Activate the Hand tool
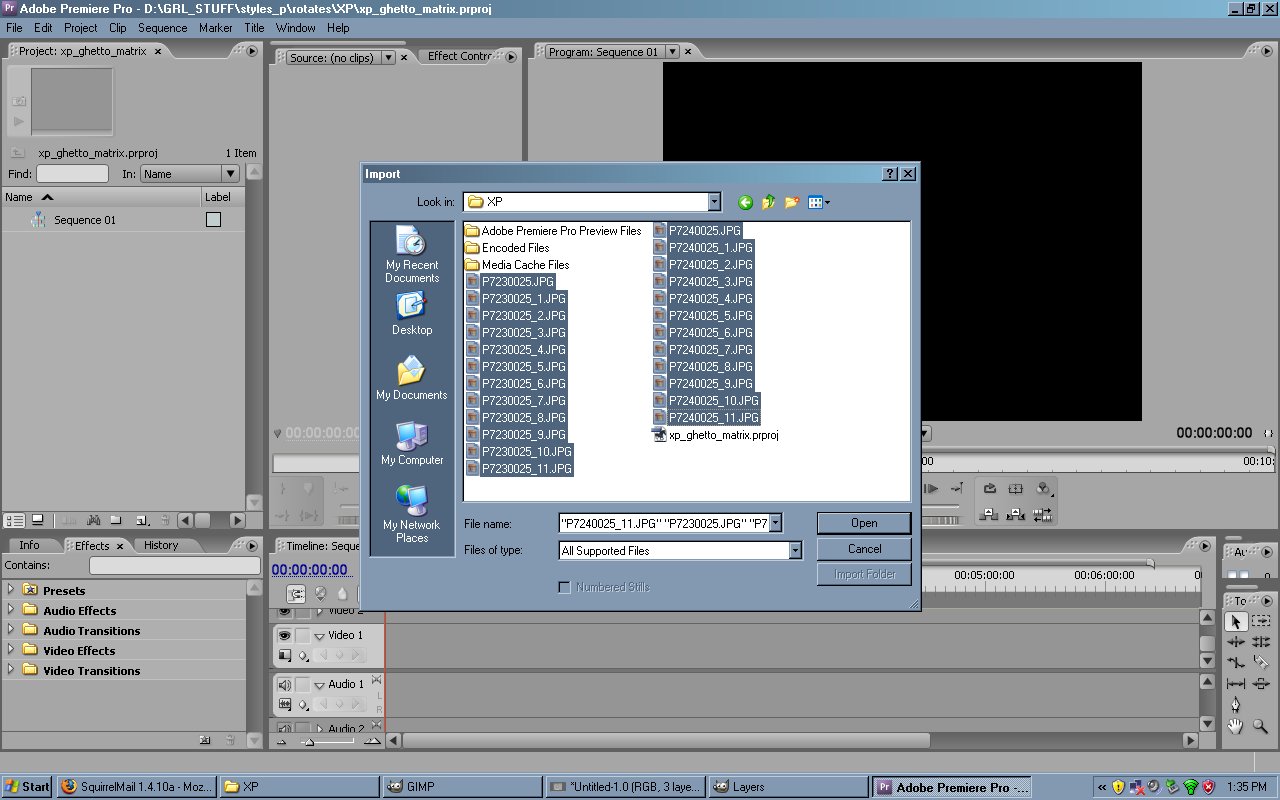 [1236, 727]
